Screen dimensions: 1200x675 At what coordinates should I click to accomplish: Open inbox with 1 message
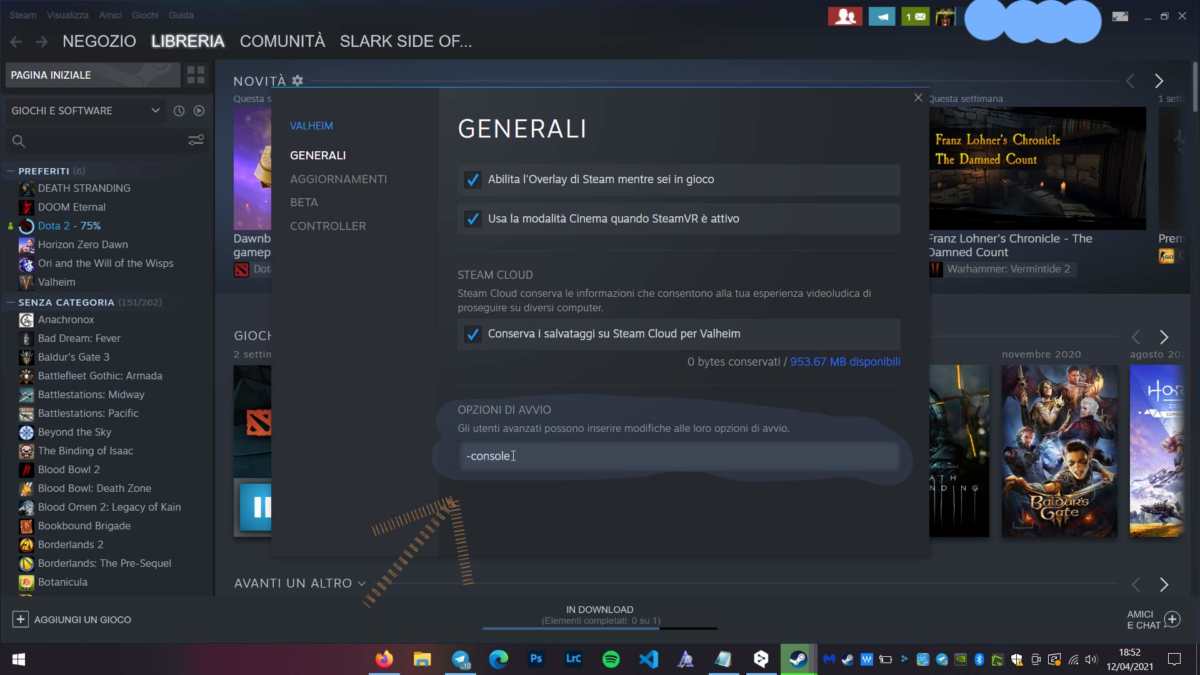point(915,16)
